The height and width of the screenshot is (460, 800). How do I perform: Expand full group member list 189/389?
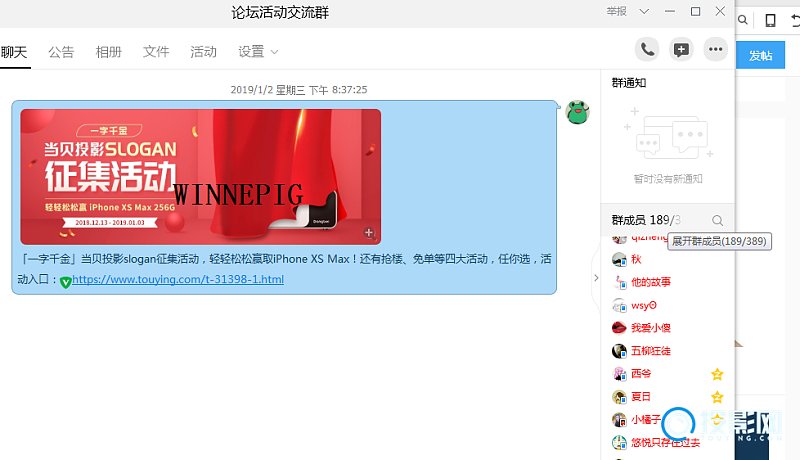click(x=719, y=241)
